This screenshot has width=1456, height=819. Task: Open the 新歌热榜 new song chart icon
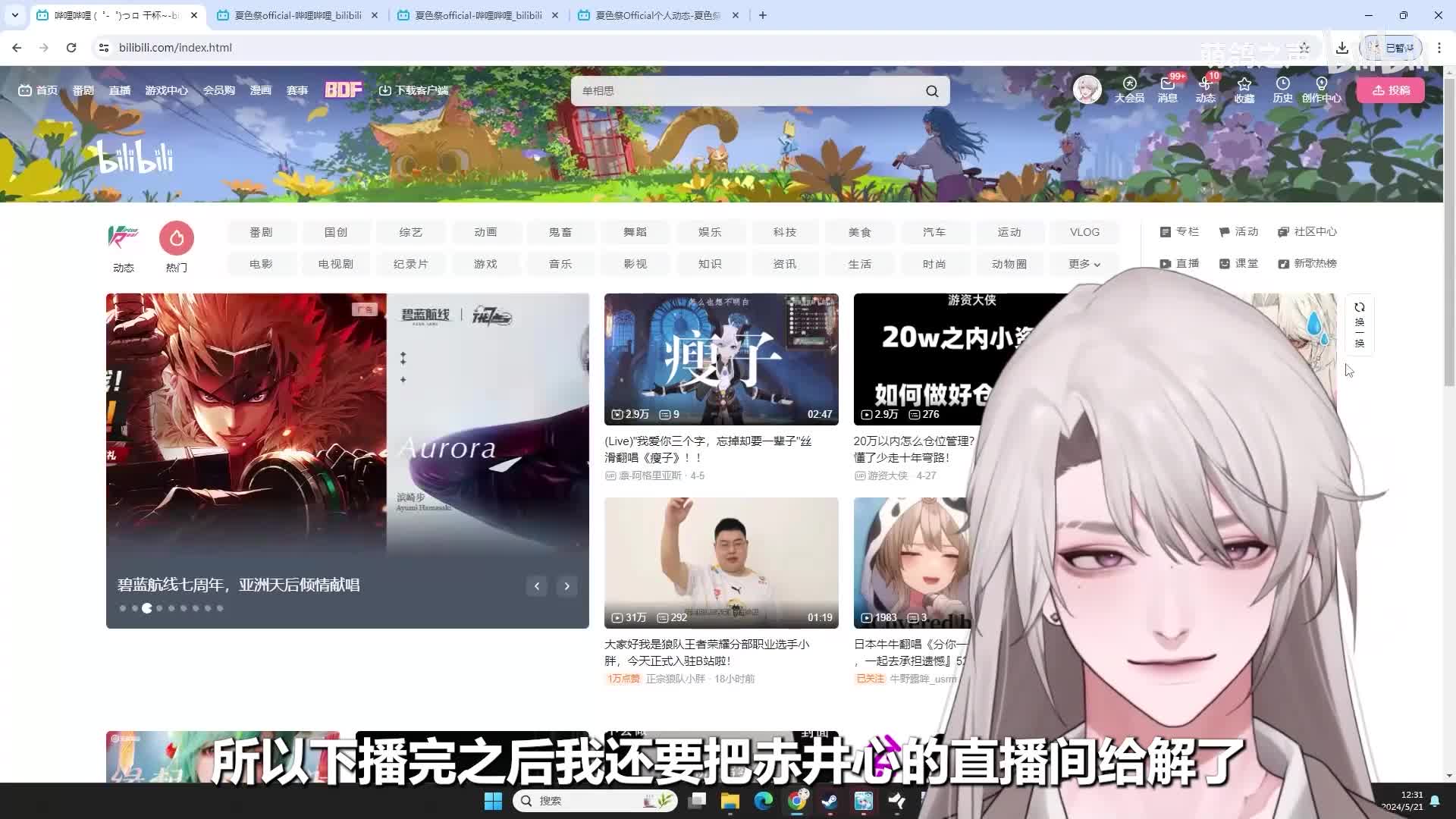click(x=1306, y=263)
